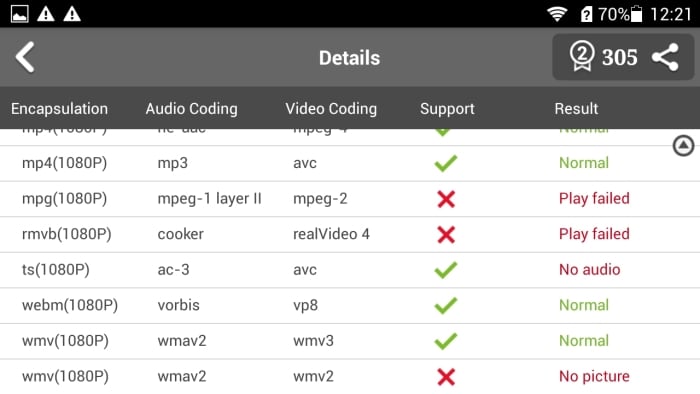Tap the scroll-to-top circle arrow icon
Screen dimensions: 700x394
[683, 145]
